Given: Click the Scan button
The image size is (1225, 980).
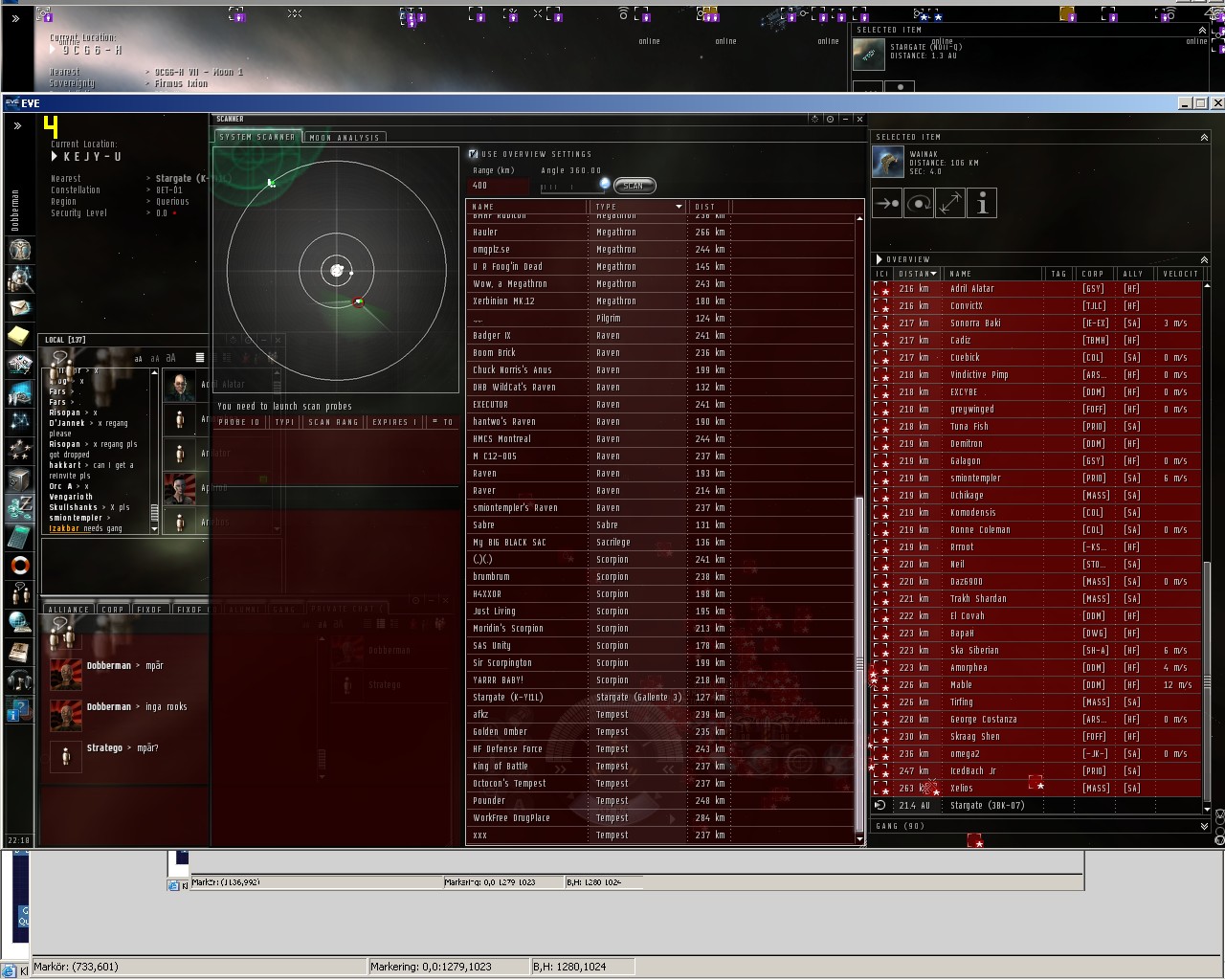Looking at the screenshot, I should 634,185.
